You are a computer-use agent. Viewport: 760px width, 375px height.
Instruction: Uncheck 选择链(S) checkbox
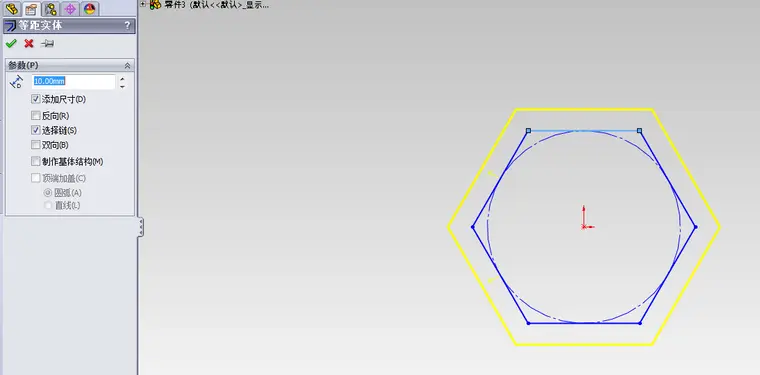[35, 130]
